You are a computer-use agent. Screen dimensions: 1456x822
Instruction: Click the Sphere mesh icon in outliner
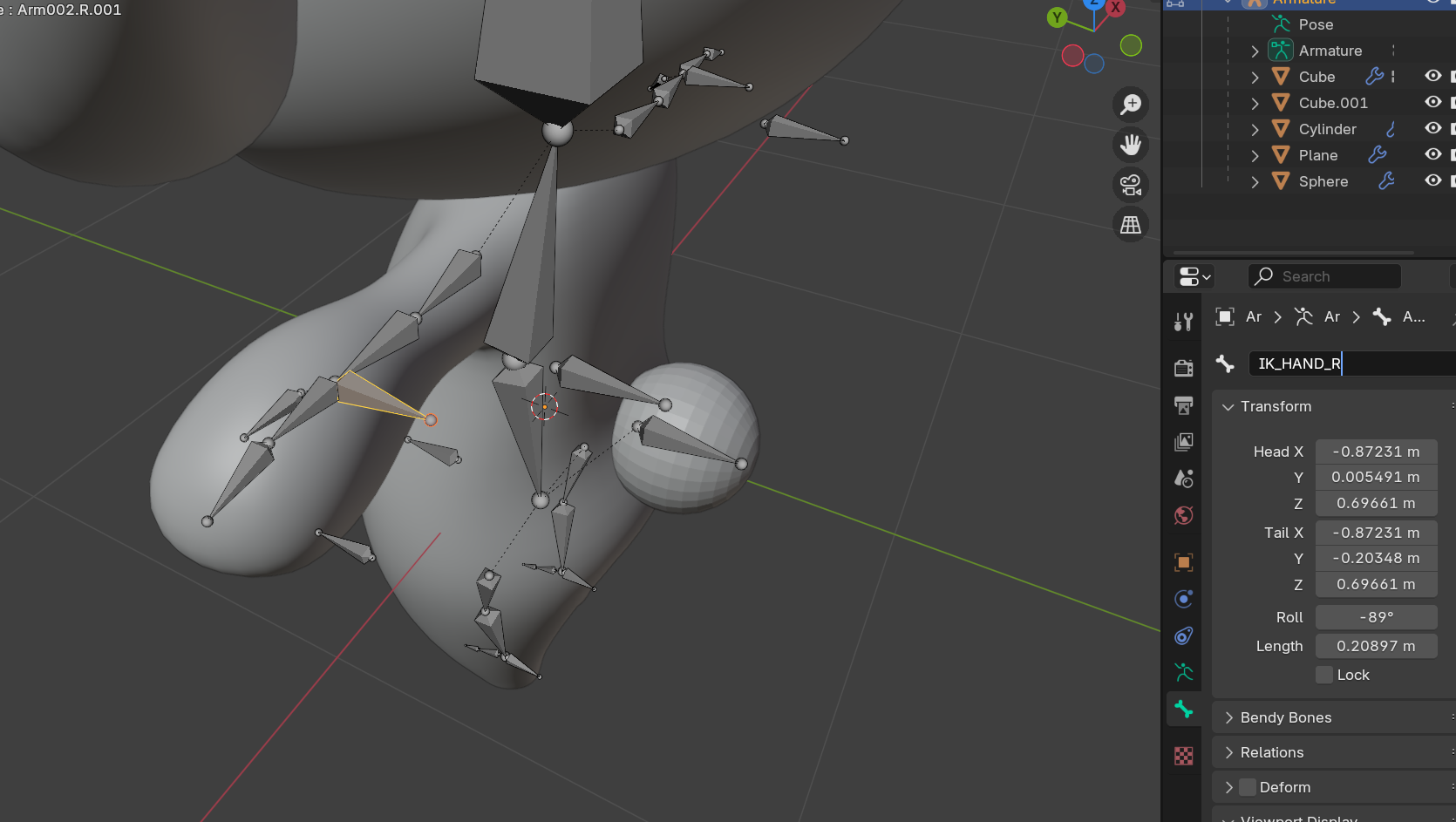click(x=1281, y=181)
